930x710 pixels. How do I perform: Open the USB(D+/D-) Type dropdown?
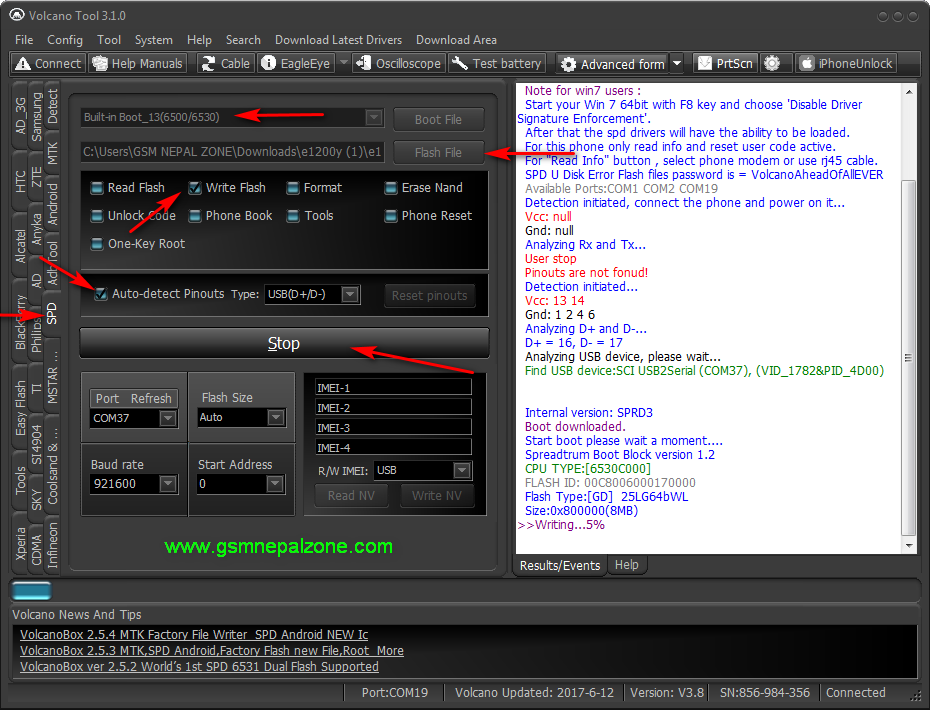(351, 294)
